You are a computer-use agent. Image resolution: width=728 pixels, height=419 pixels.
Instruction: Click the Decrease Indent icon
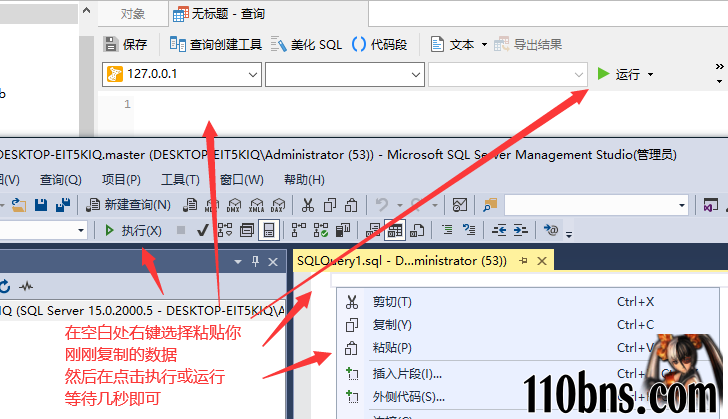point(499,230)
